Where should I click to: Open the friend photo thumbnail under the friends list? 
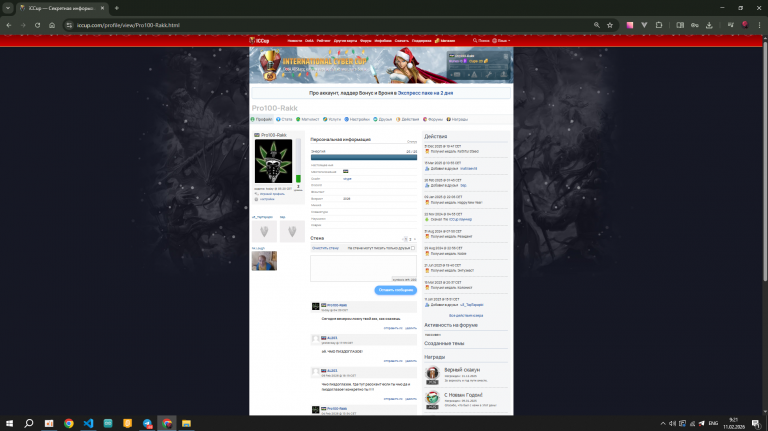pos(264,261)
